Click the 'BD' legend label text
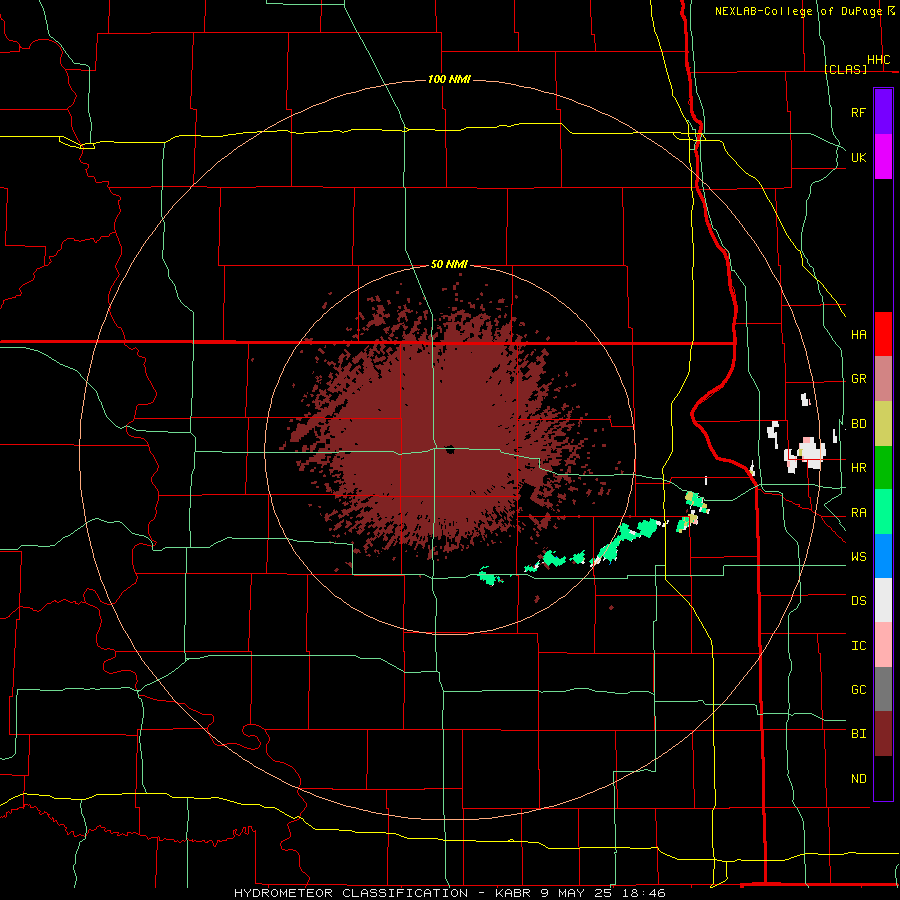 [x=859, y=424]
